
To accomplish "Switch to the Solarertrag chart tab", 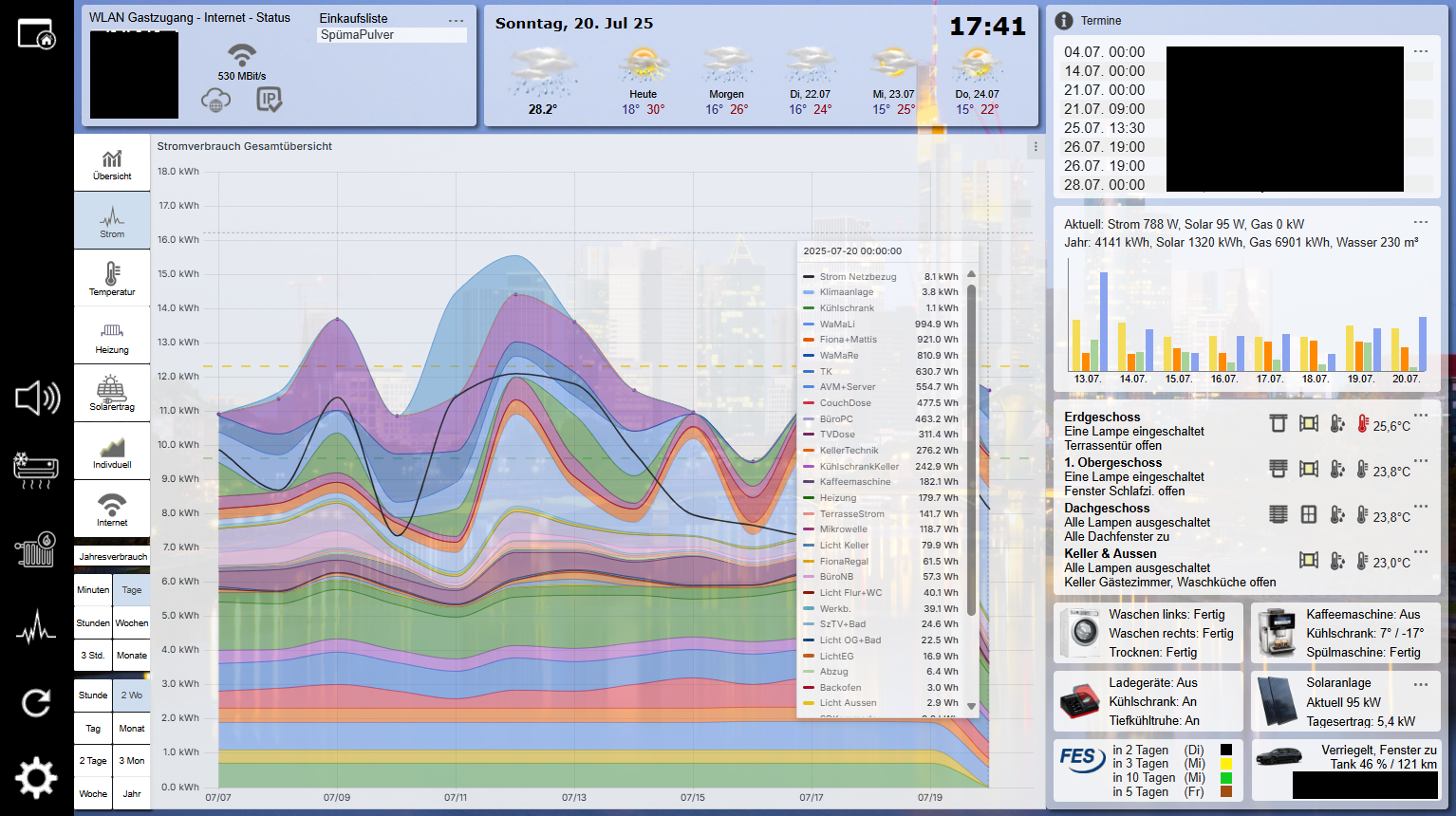I will point(112,394).
